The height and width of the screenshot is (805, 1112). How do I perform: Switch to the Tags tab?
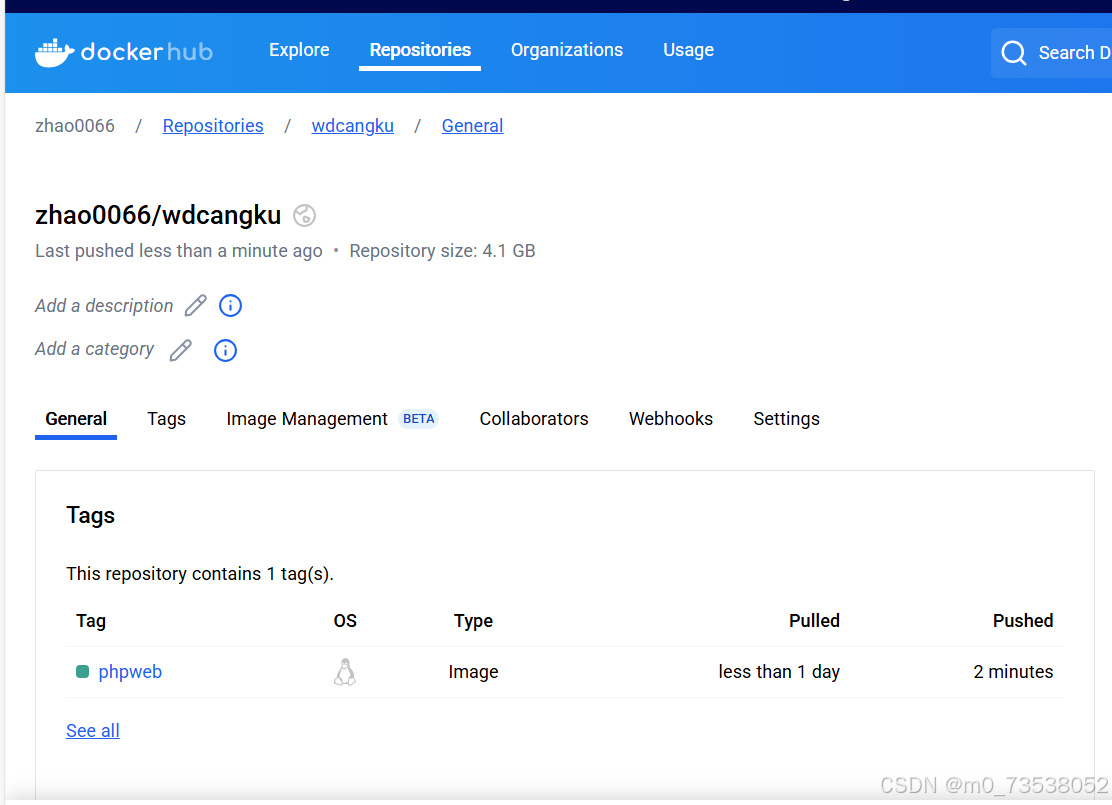click(x=166, y=418)
